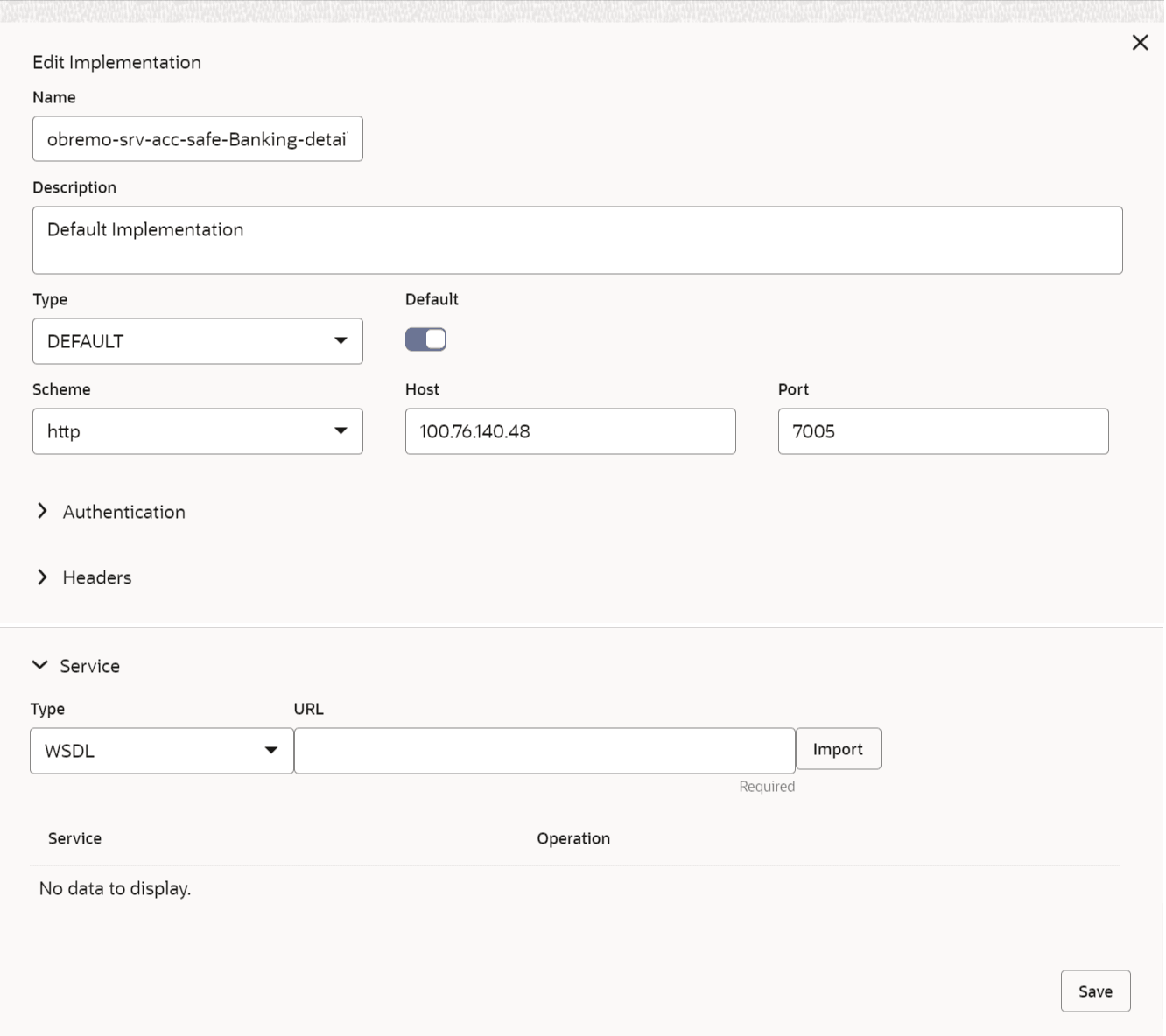Toggle the Default switch
Viewport: 1166px width, 1036px height.
[426, 339]
